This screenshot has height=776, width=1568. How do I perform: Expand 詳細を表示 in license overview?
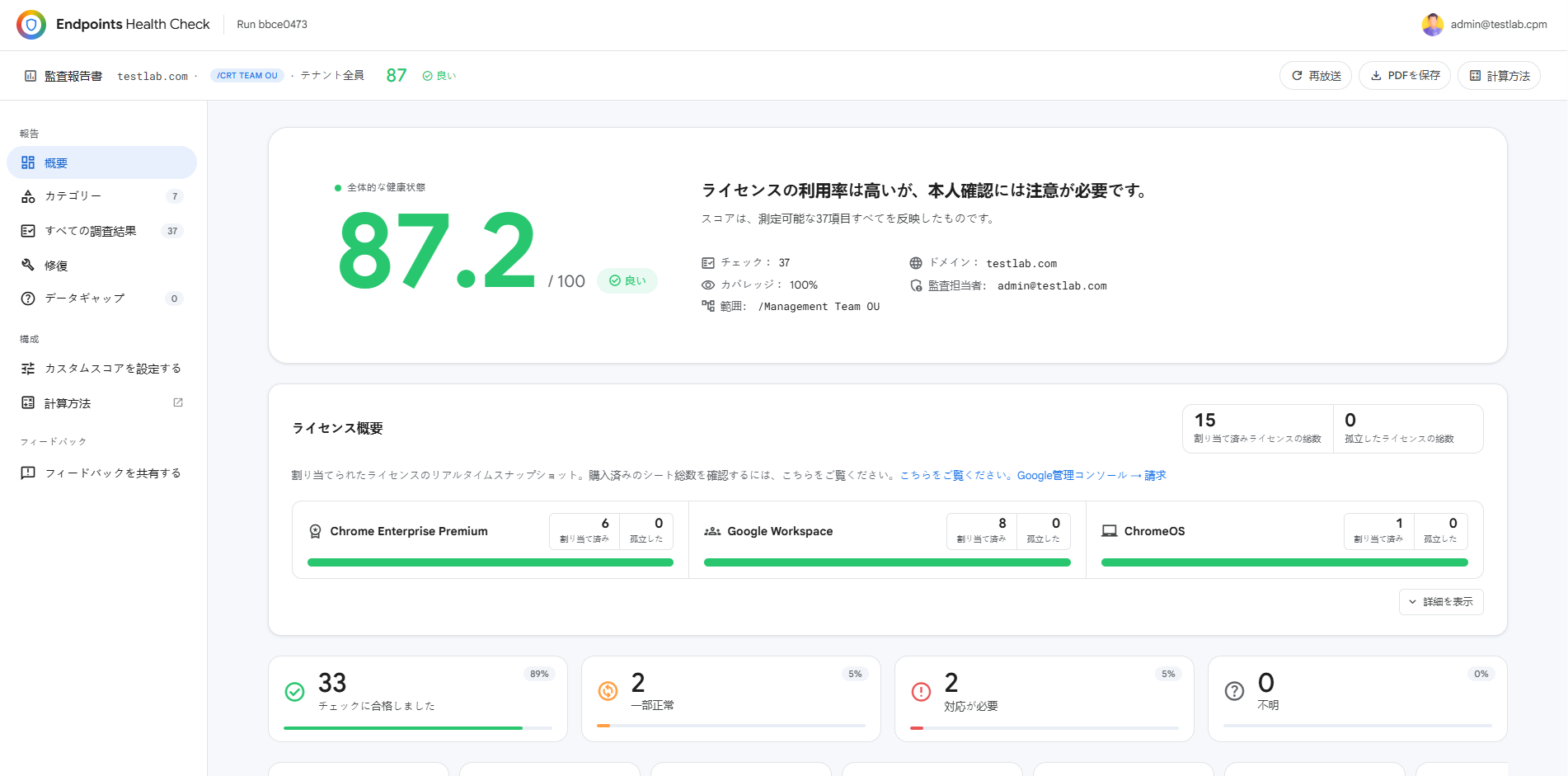point(1441,602)
